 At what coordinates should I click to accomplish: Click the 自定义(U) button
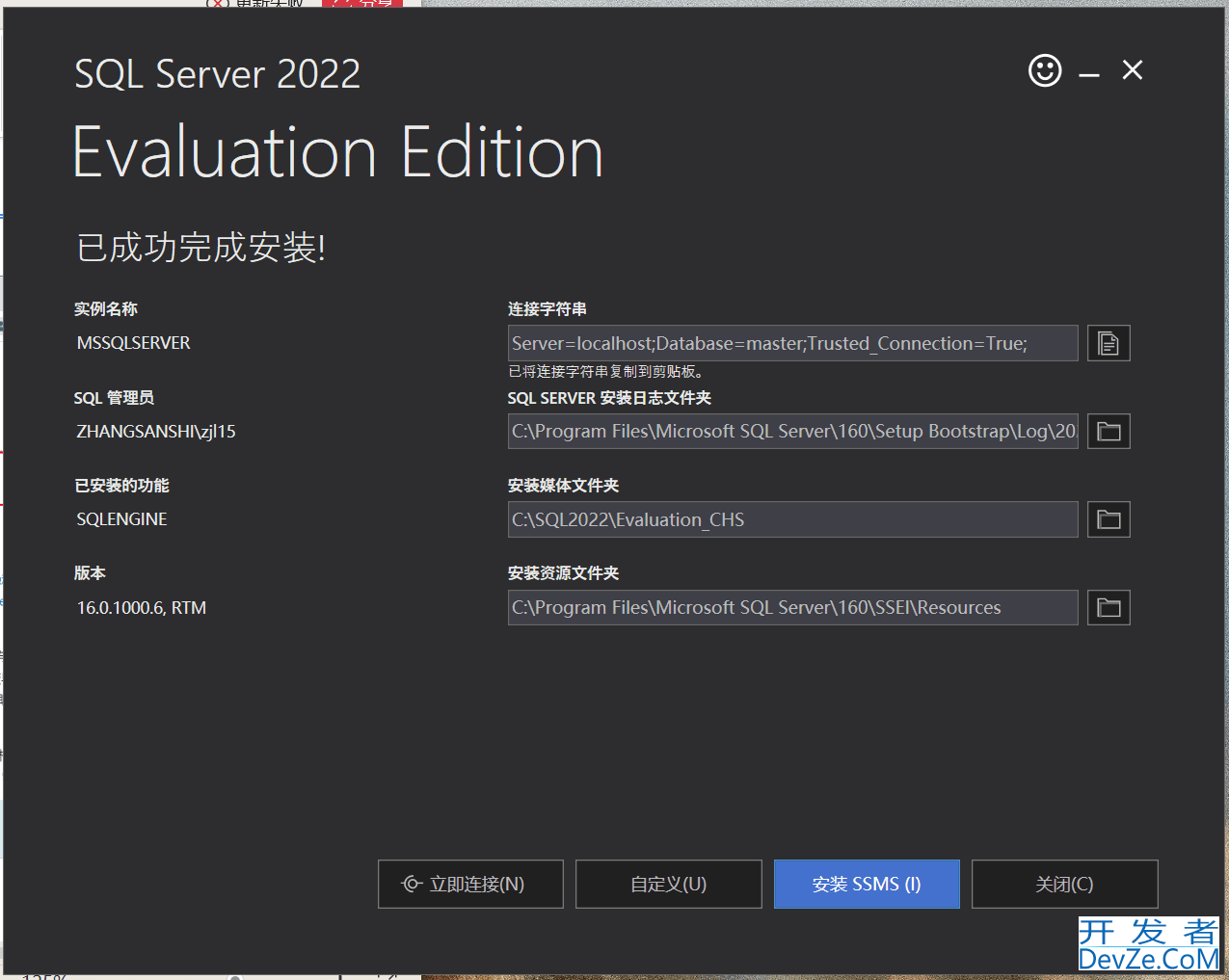coord(669,884)
